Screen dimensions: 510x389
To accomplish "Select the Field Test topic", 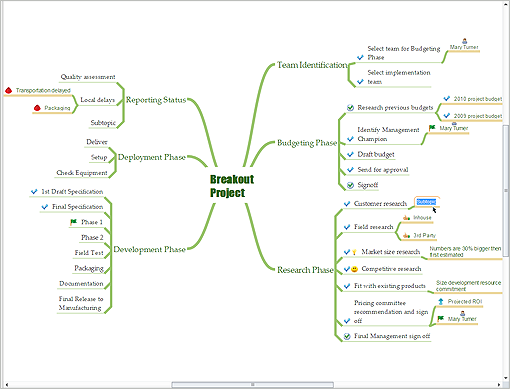I will click(89, 253).
